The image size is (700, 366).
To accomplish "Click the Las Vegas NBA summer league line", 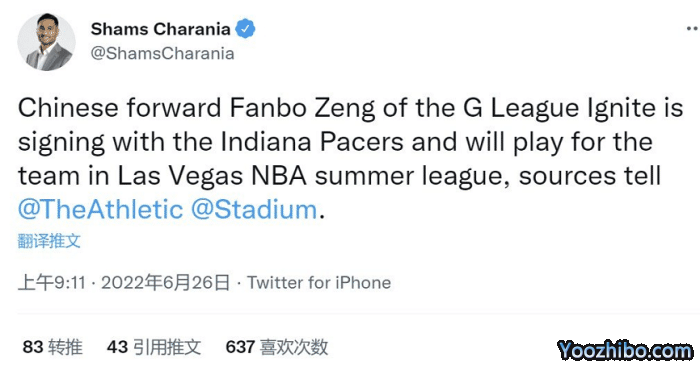I will [339, 176].
